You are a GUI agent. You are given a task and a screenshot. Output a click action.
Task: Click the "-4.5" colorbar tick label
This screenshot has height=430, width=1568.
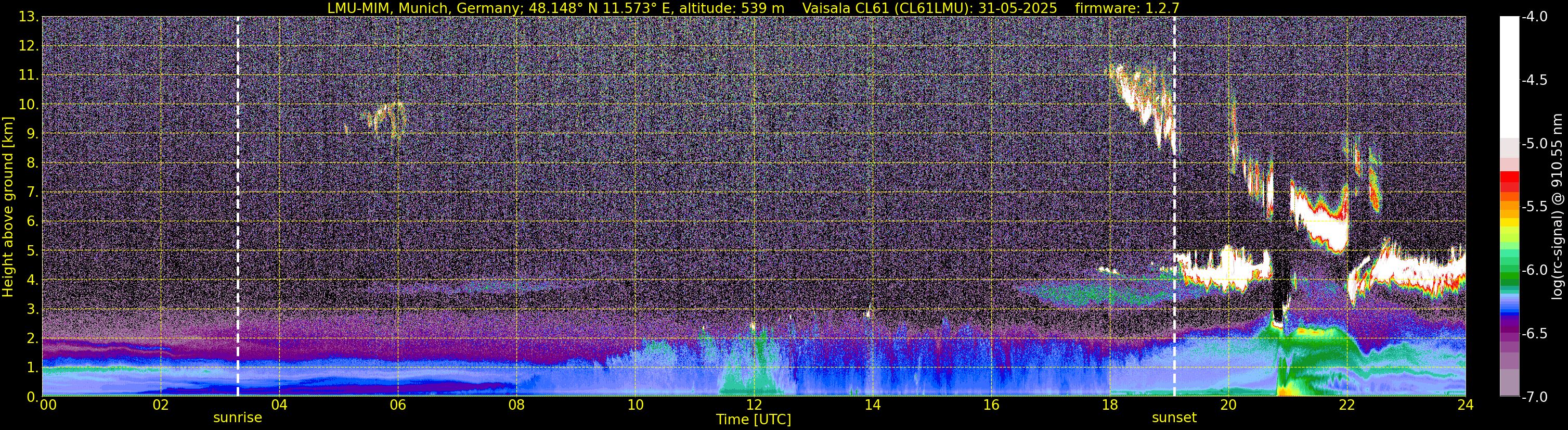pyautogui.click(x=1535, y=80)
